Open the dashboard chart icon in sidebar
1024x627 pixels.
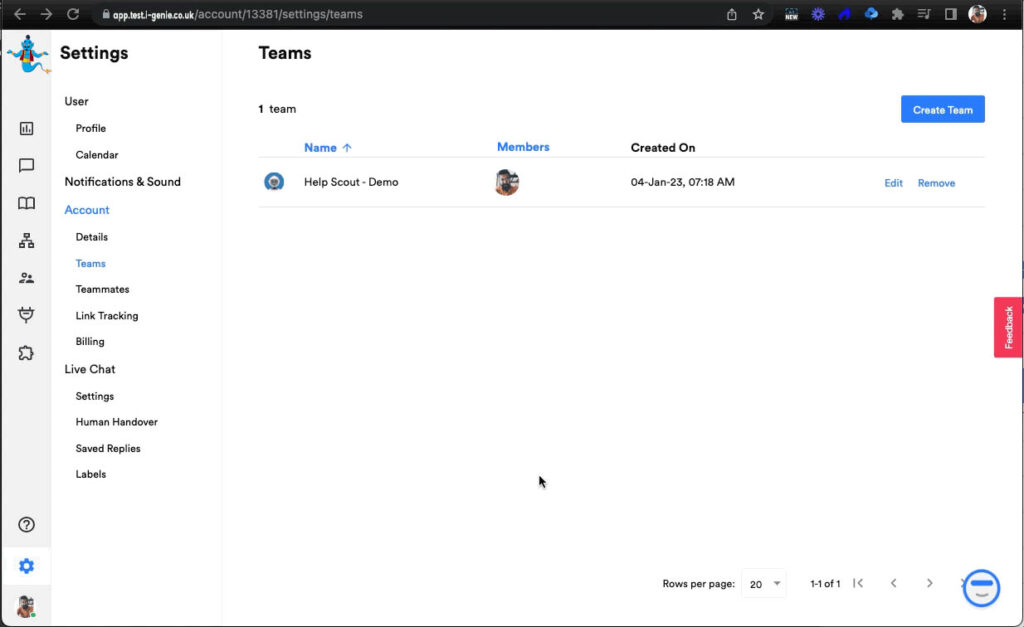point(27,128)
